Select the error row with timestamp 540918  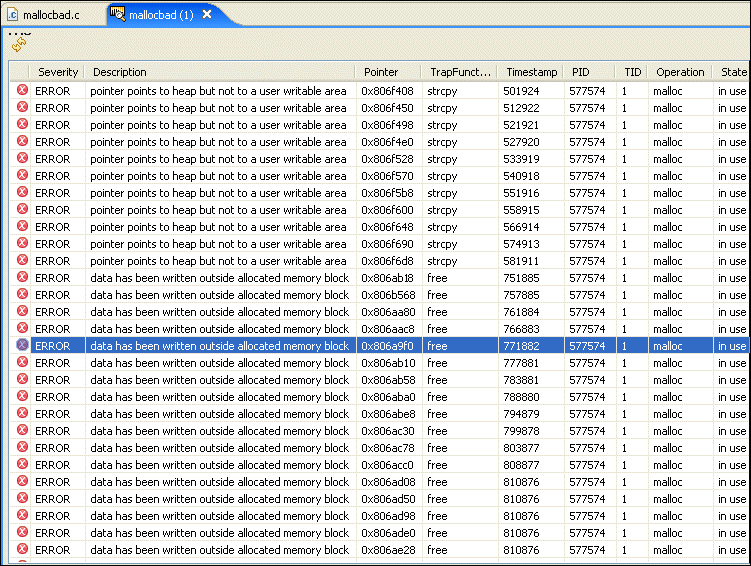pyautogui.click(x=200, y=176)
